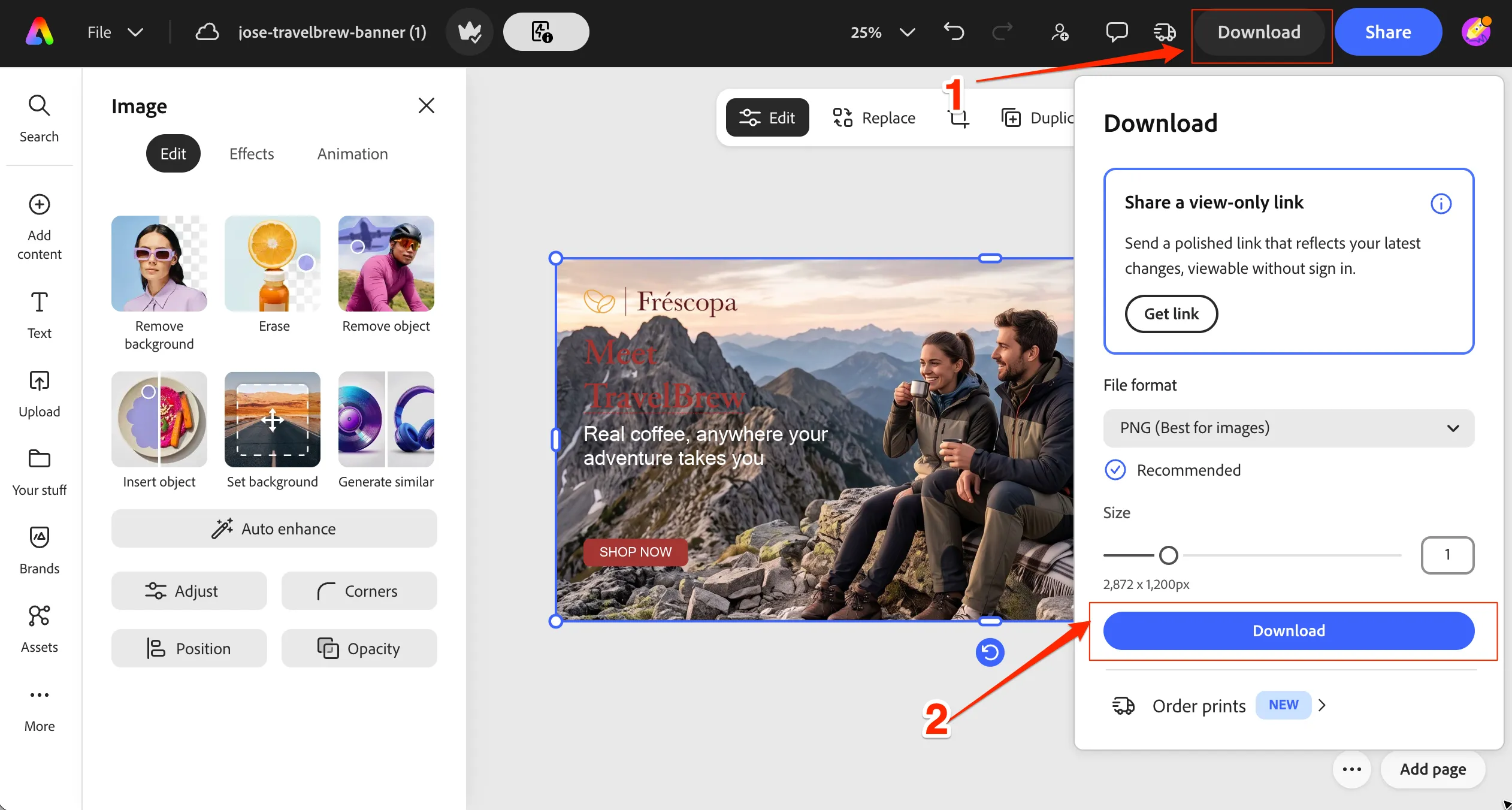
Task: Click the Add page button
Action: (1432, 769)
